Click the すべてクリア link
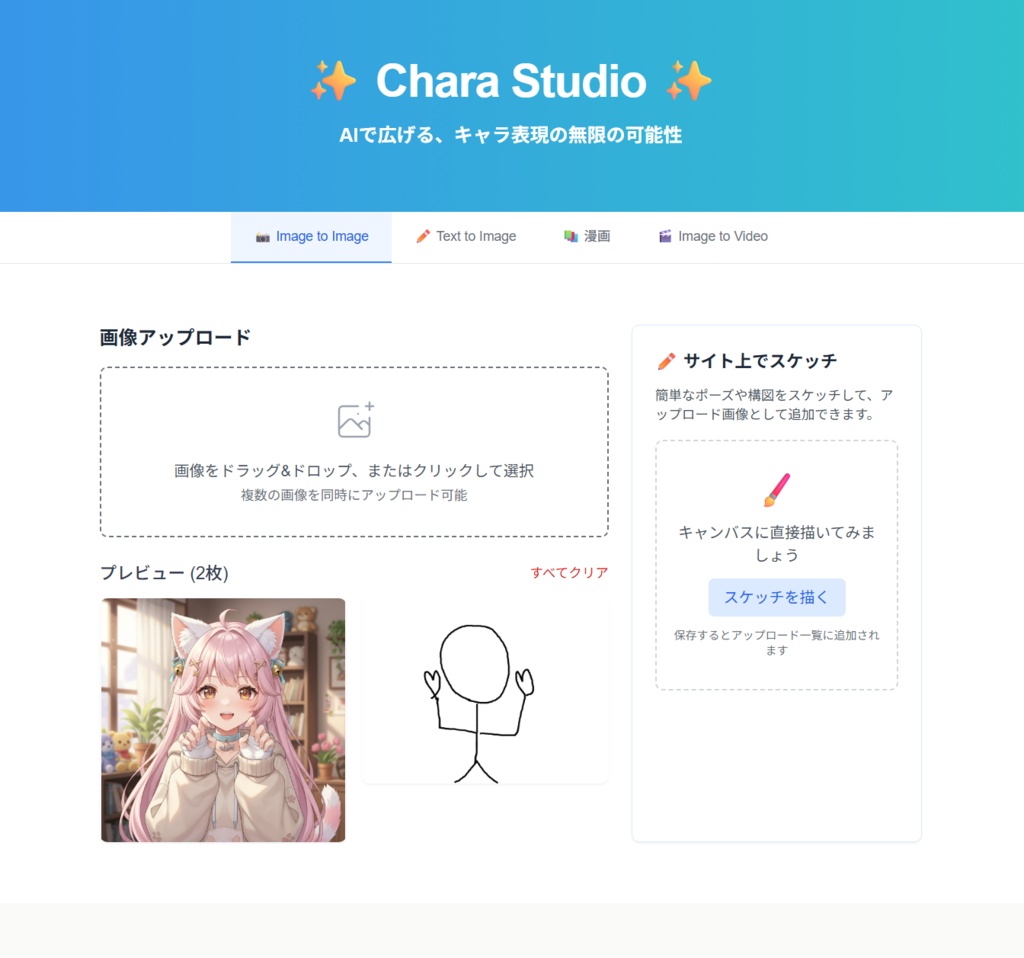This screenshot has width=1024, height=958. 569,573
